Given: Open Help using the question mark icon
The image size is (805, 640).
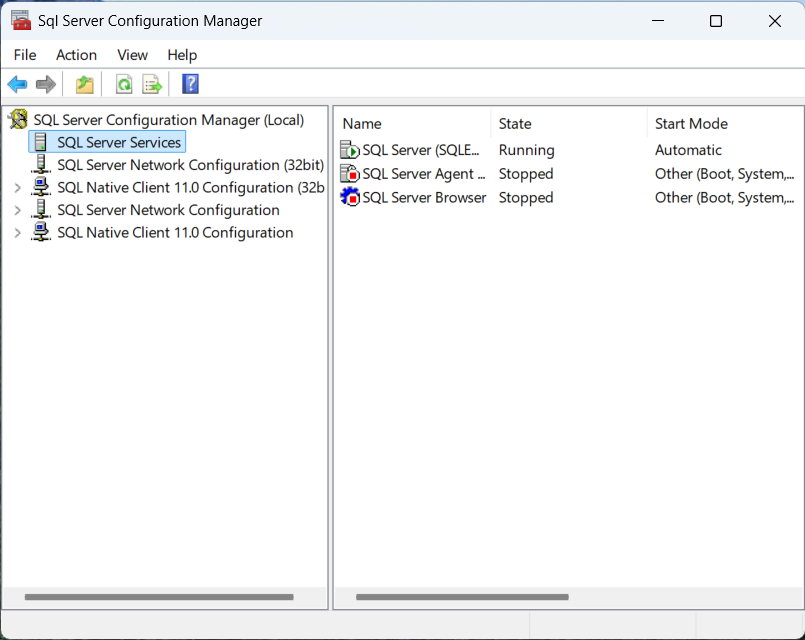Looking at the screenshot, I should (189, 84).
